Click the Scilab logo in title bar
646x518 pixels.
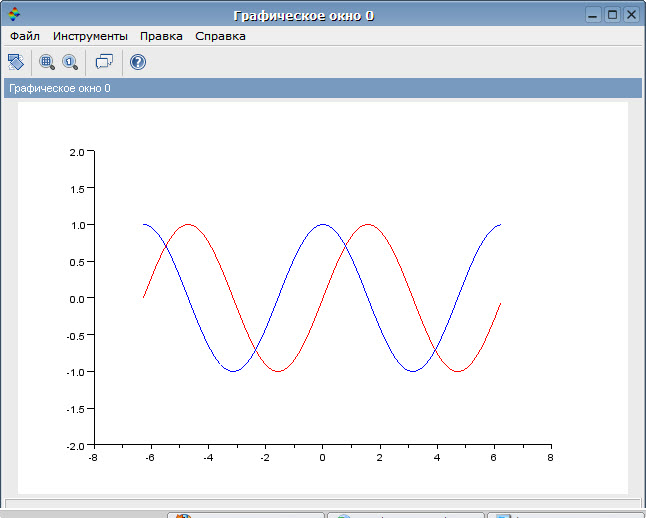pos(14,14)
